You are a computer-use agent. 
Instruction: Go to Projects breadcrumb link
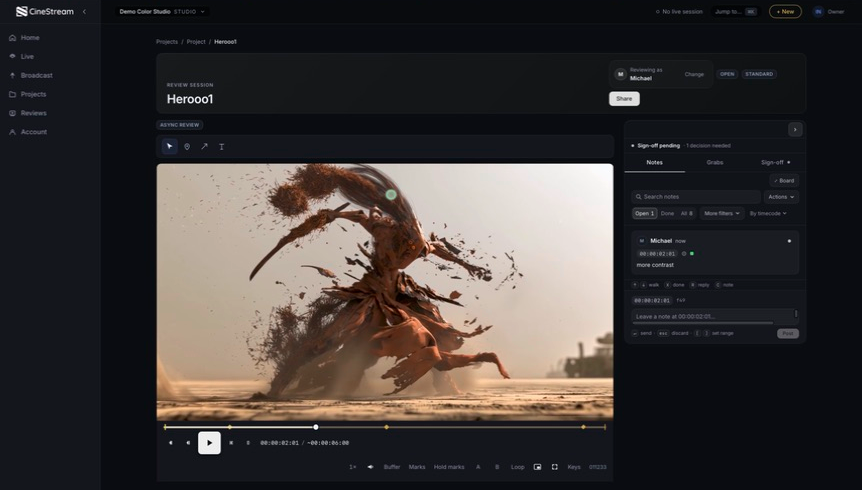click(167, 42)
